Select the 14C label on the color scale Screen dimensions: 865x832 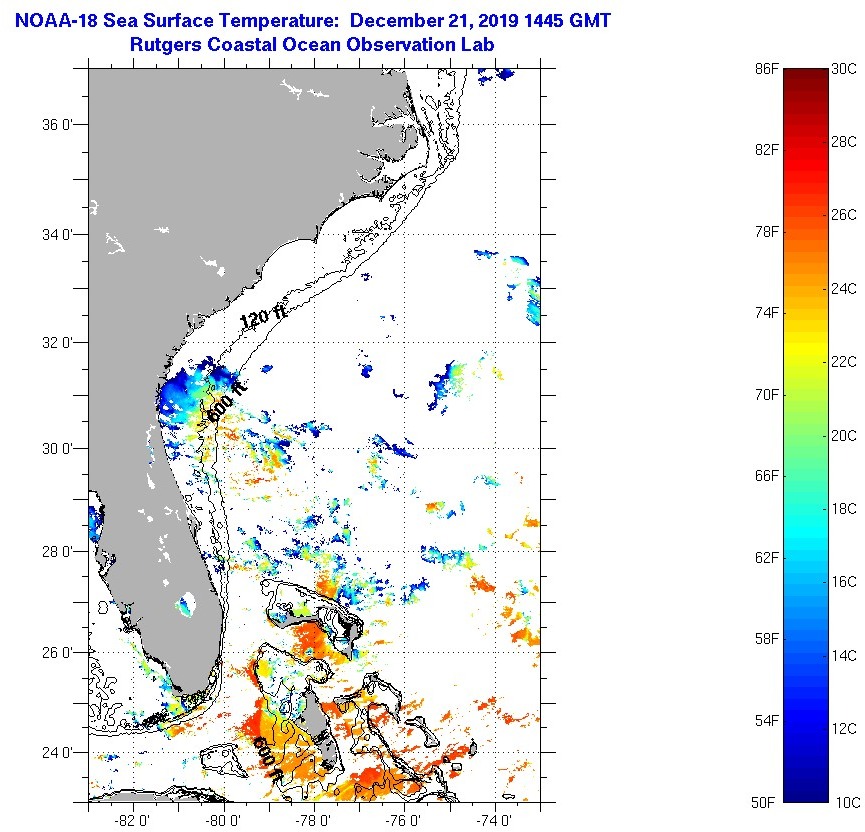[845, 655]
